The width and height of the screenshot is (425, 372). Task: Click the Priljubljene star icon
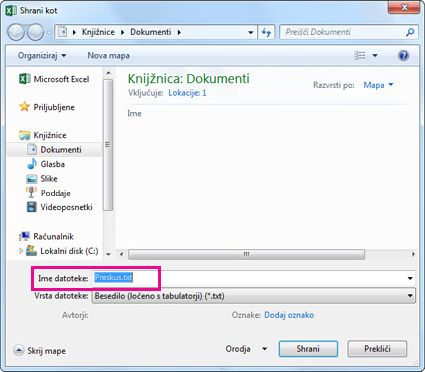click(x=25, y=107)
